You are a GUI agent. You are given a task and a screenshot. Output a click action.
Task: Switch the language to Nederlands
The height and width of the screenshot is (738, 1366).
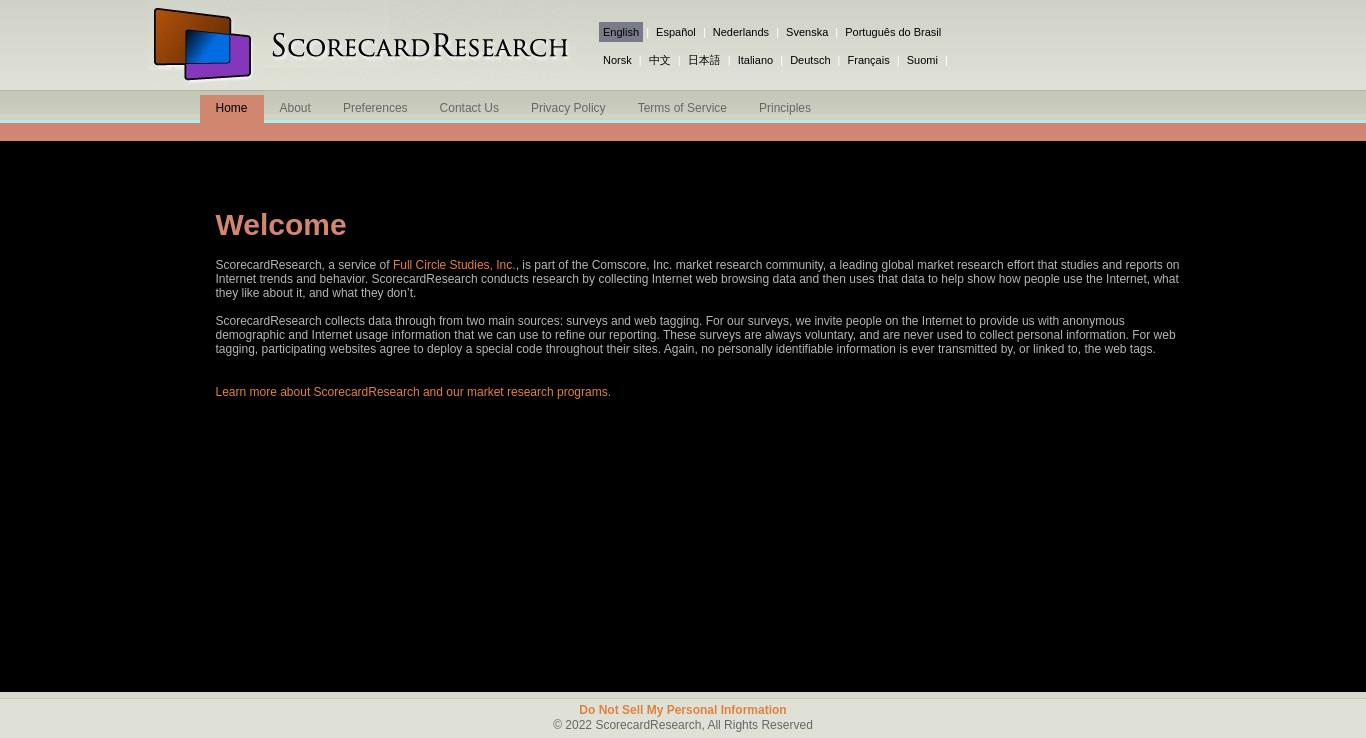(x=741, y=32)
